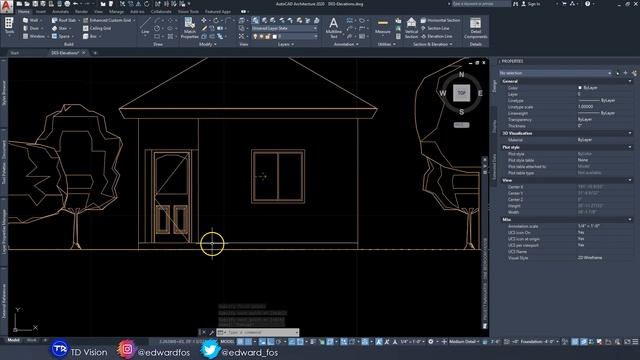The image size is (640, 360).
Task: Click the TOP face of the ViewCube
Action: pos(461,93)
